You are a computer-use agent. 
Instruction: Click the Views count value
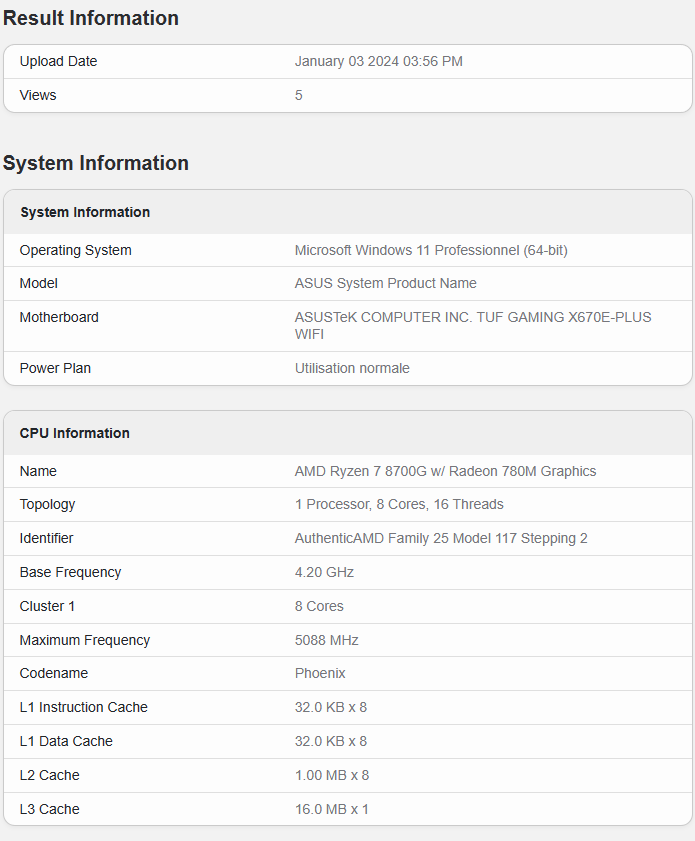[x=299, y=95]
